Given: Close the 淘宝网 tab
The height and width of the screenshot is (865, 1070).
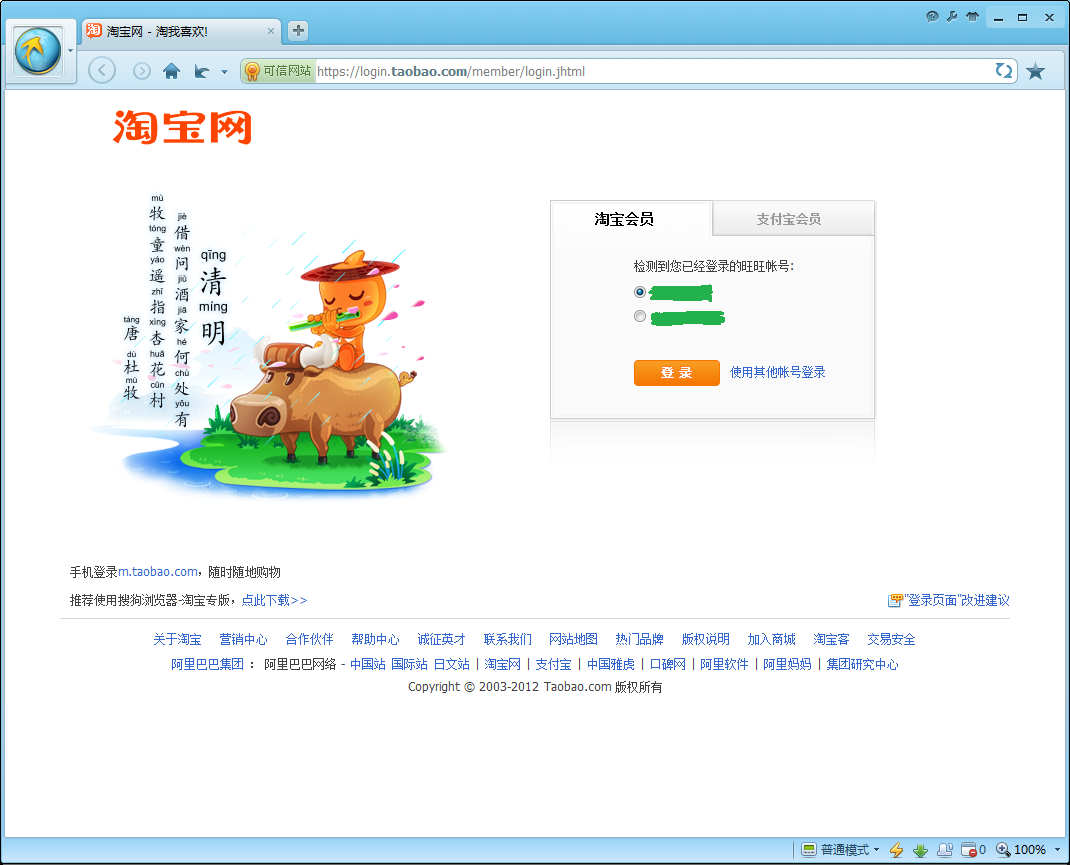Looking at the screenshot, I should pyautogui.click(x=271, y=31).
